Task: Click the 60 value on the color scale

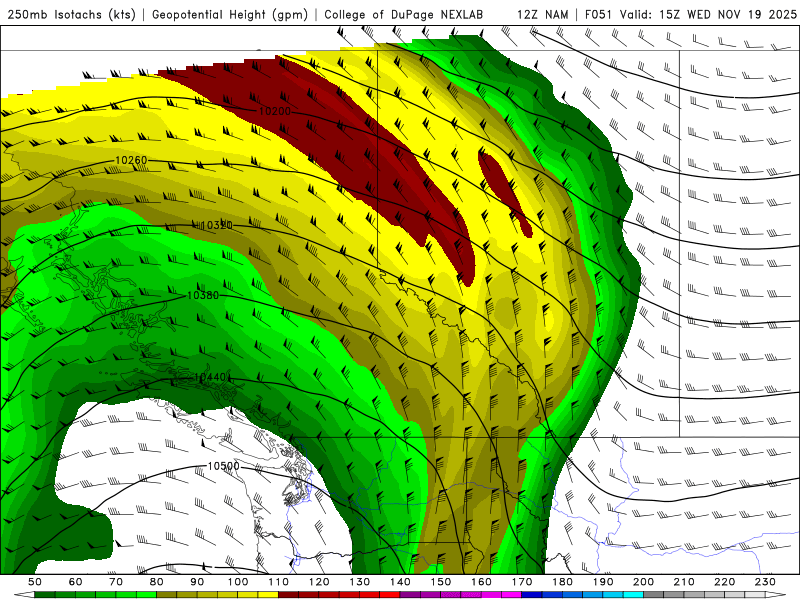Action: click(75, 582)
